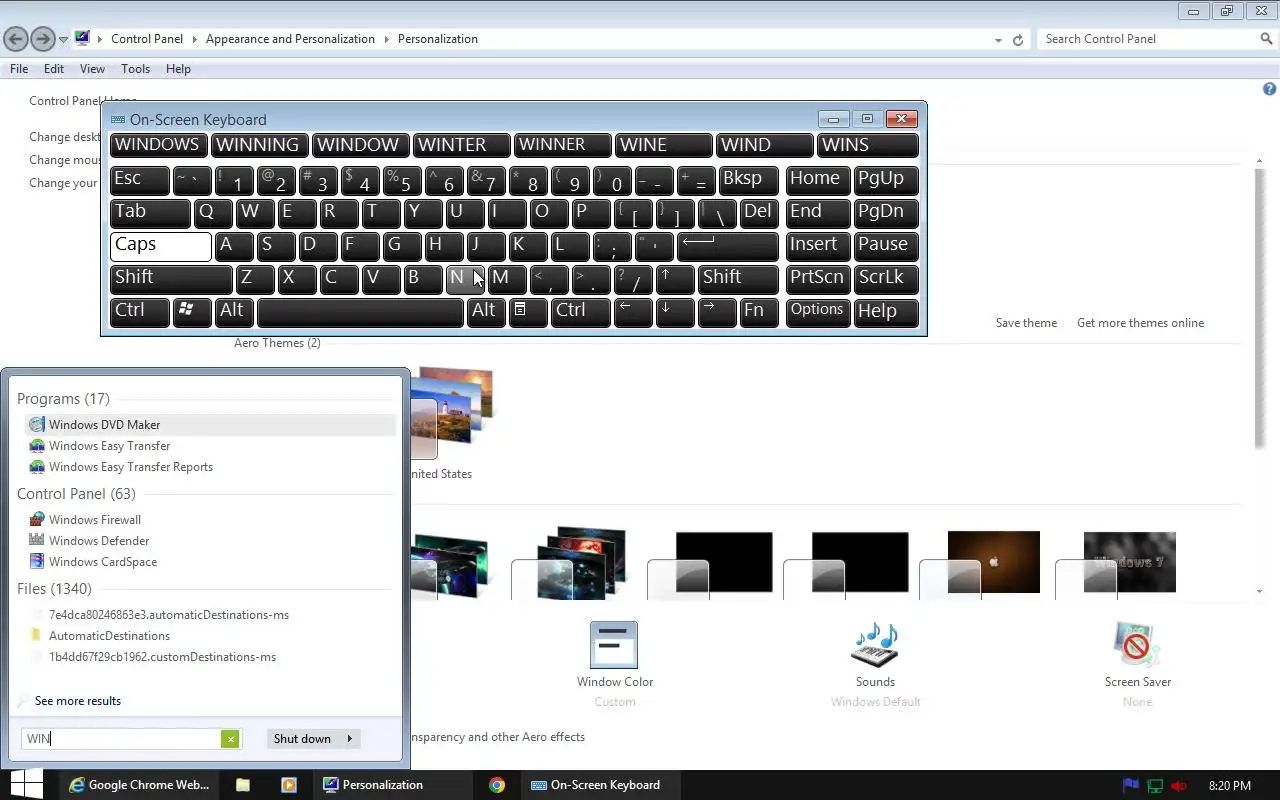Viewport: 1280px width, 800px height.
Task: Open the media player taskbar icon
Action: tap(289, 785)
